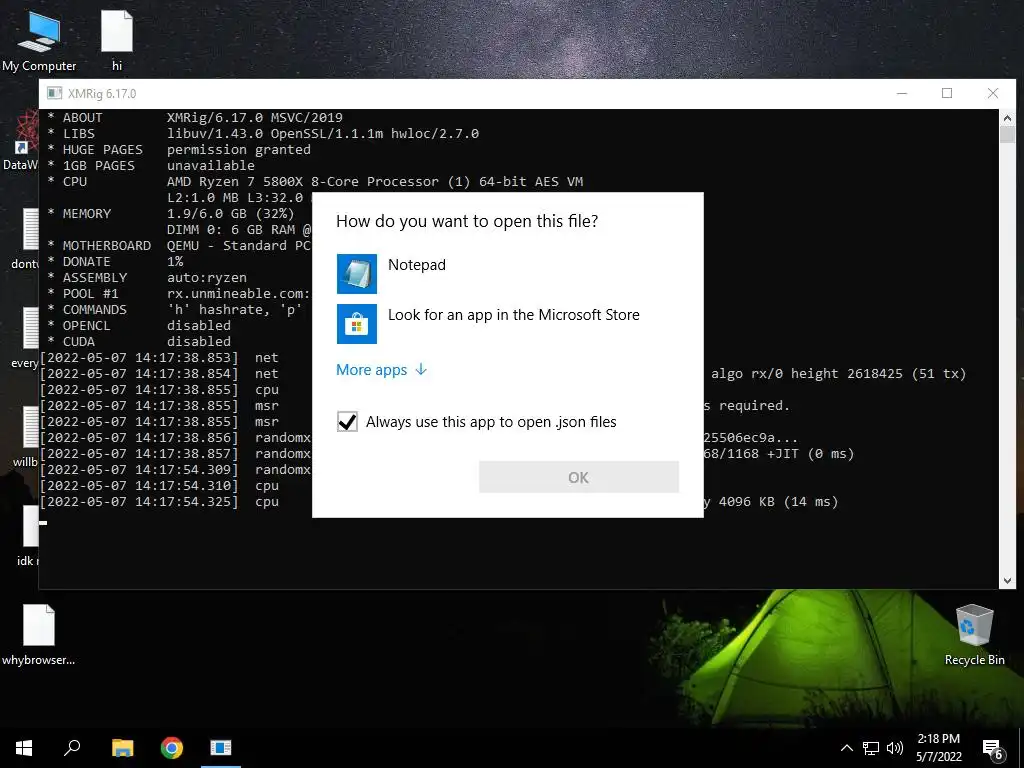Launch Google Chrome from taskbar
The image size is (1024, 768).
[172, 748]
